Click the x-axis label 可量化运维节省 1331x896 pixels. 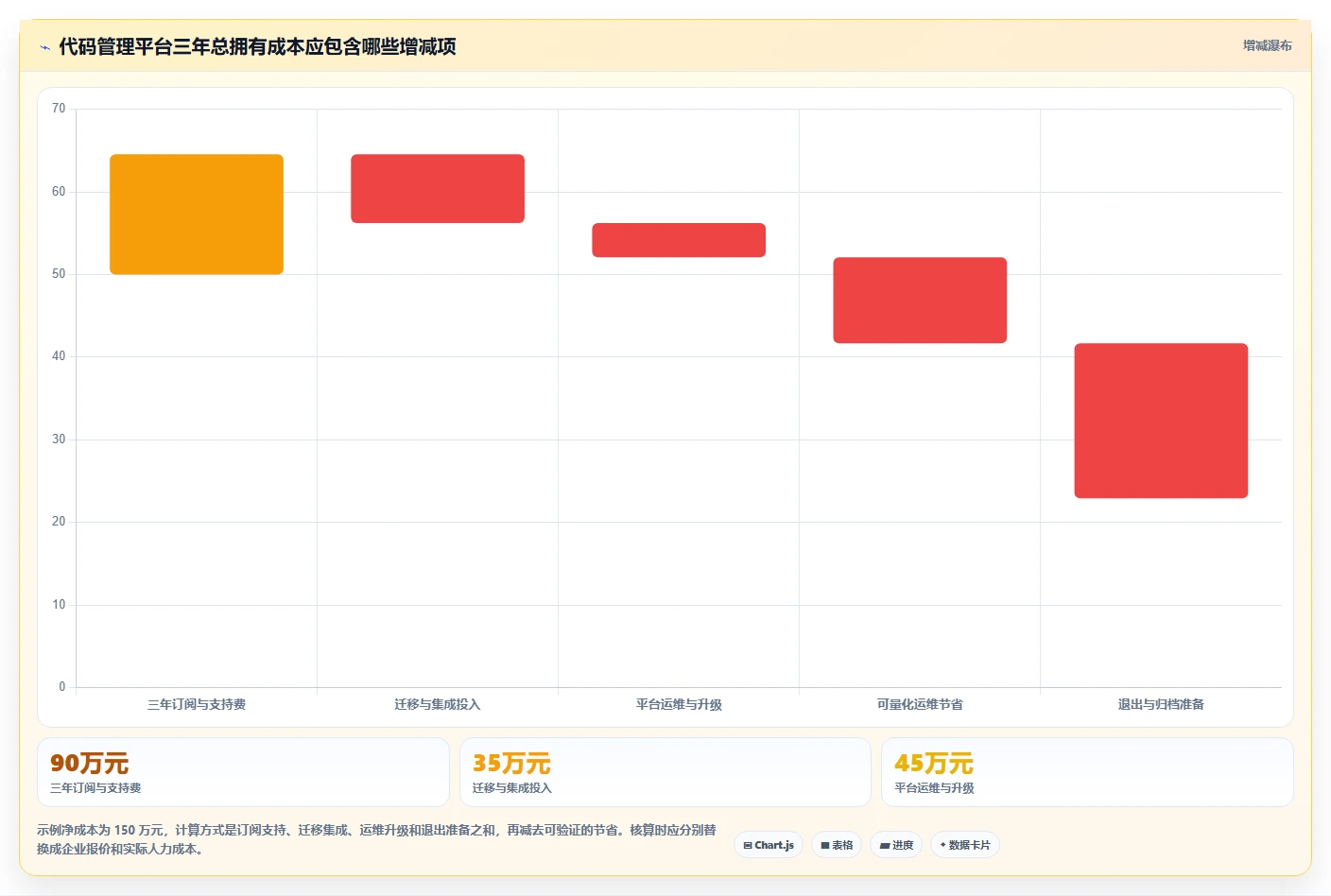coord(920,704)
